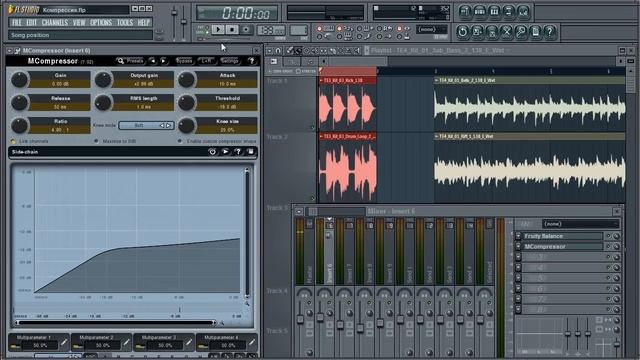Open empty effect slot 3 menu arrow
The image size is (640, 360).
(x=518, y=257)
